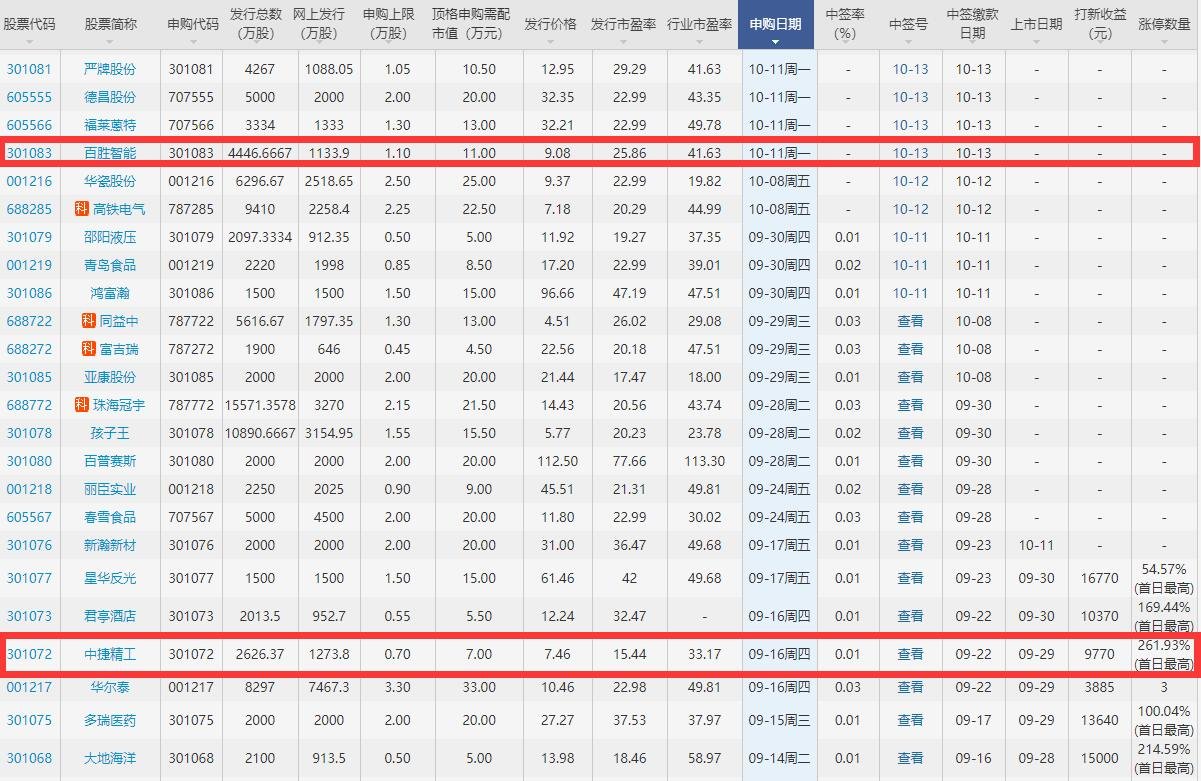Viewport: 1201px width, 781px height.
Task: Sort by 申购上限(万股) column header
Action: point(389,24)
